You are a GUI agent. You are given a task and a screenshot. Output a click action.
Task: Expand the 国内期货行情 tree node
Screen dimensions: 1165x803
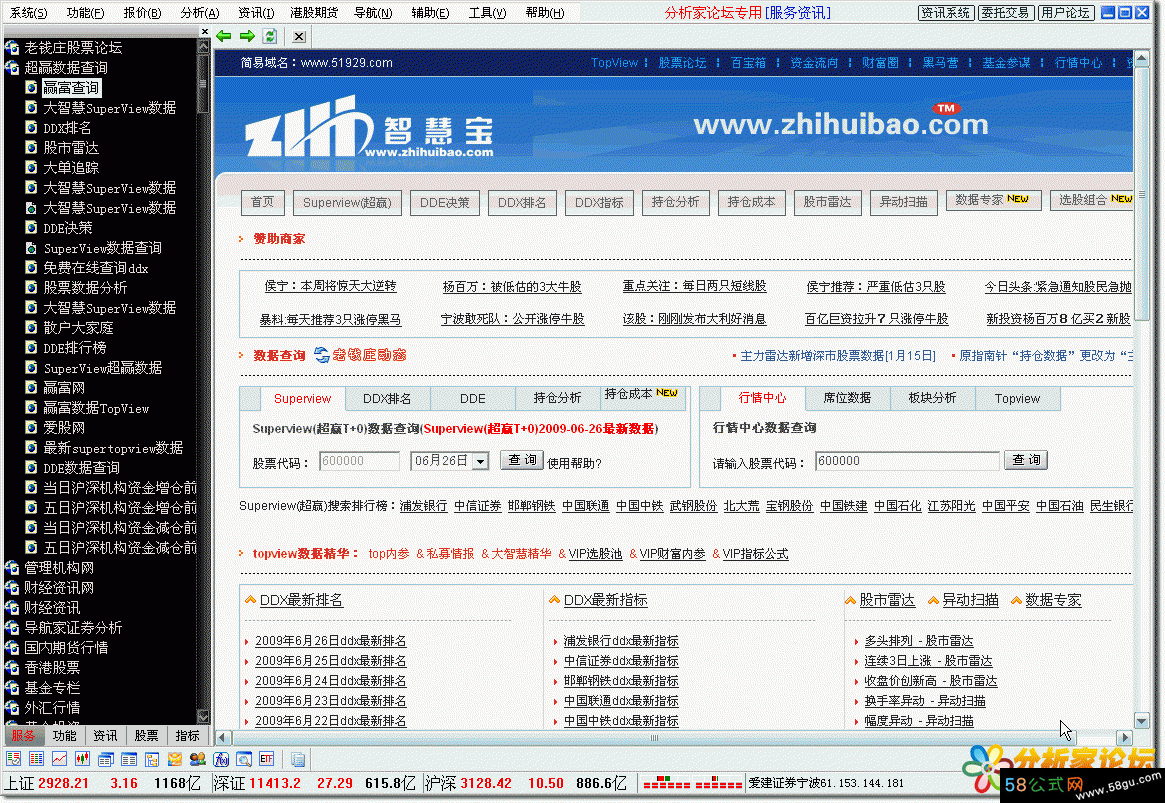click(x=12, y=648)
